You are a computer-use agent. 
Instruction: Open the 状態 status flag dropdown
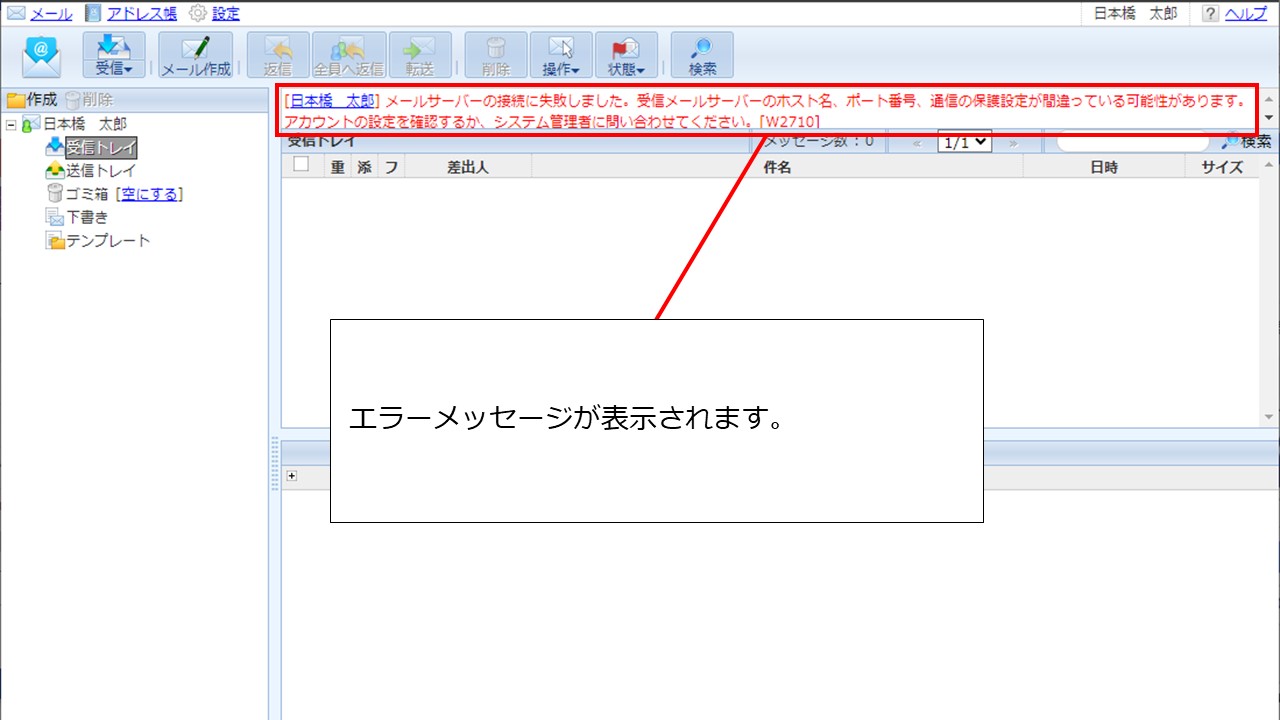point(626,55)
